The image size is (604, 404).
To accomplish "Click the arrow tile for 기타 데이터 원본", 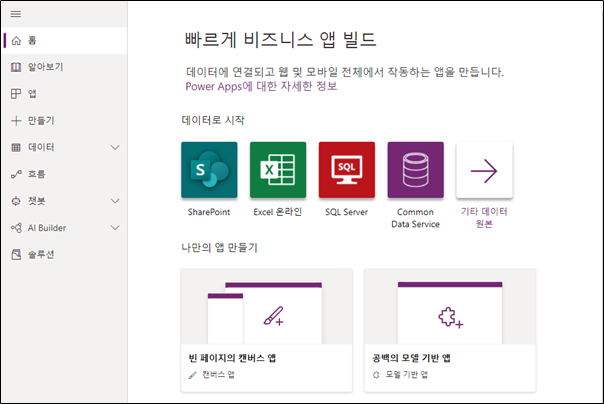I will tap(485, 170).
